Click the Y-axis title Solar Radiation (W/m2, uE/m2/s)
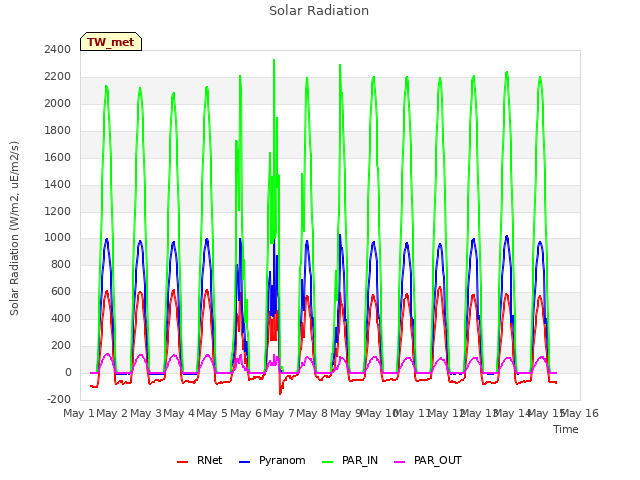Image resolution: width=640 pixels, height=480 pixels. (14, 228)
